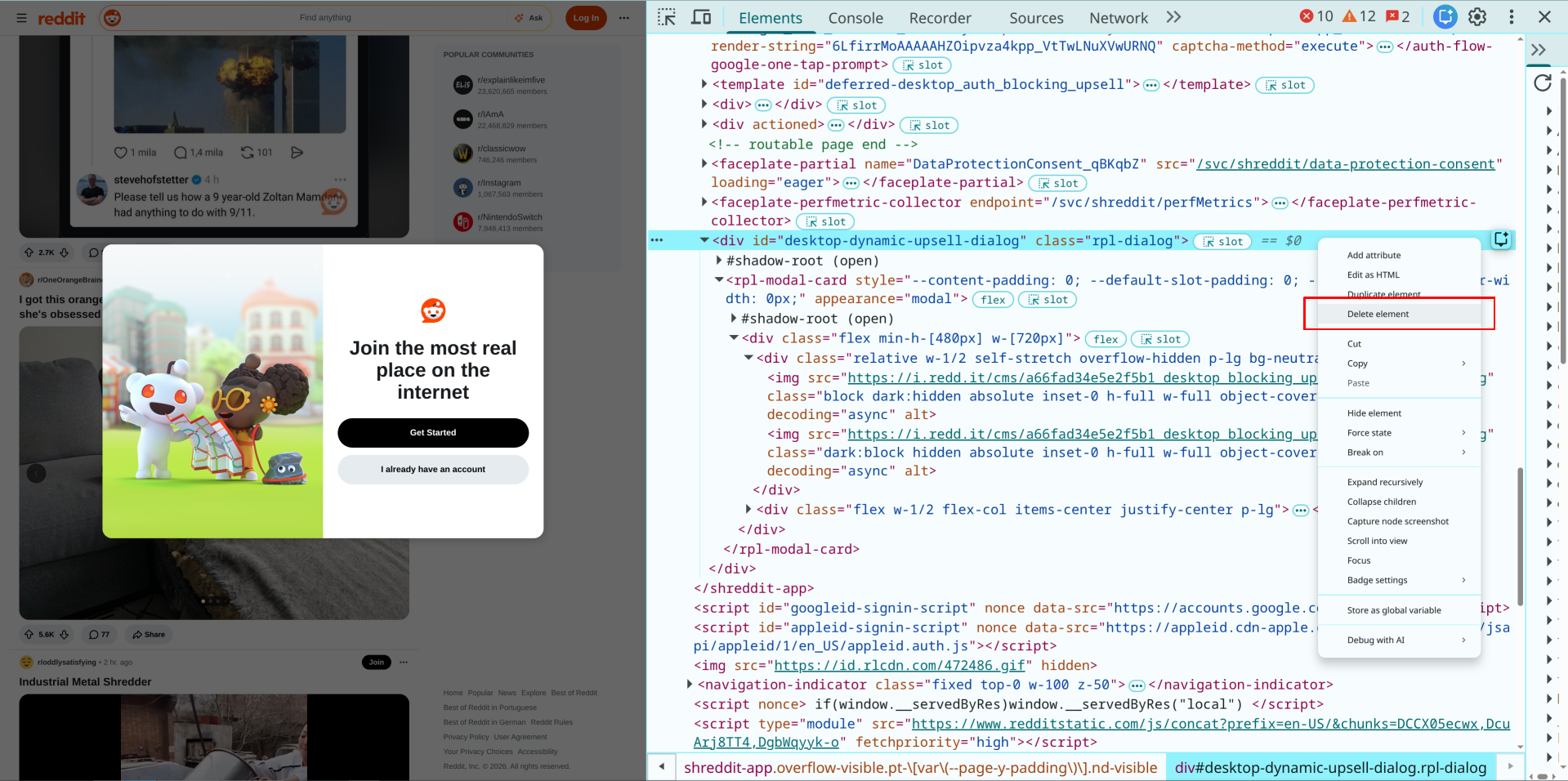Screen dimensions: 1568x781
Task: Click the breadcrumb right arrow
Action: click(x=1510, y=767)
